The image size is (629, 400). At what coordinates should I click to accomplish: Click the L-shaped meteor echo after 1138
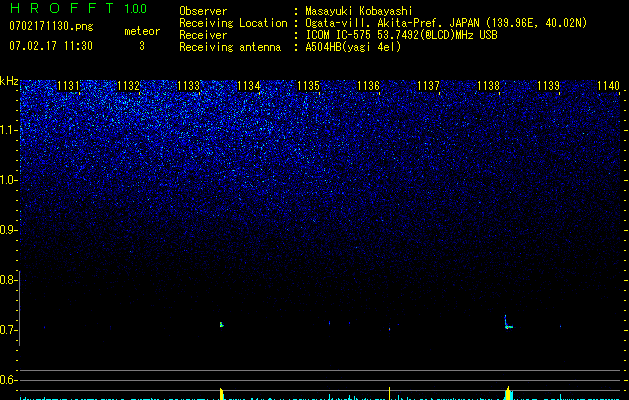[x=508, y=323]
